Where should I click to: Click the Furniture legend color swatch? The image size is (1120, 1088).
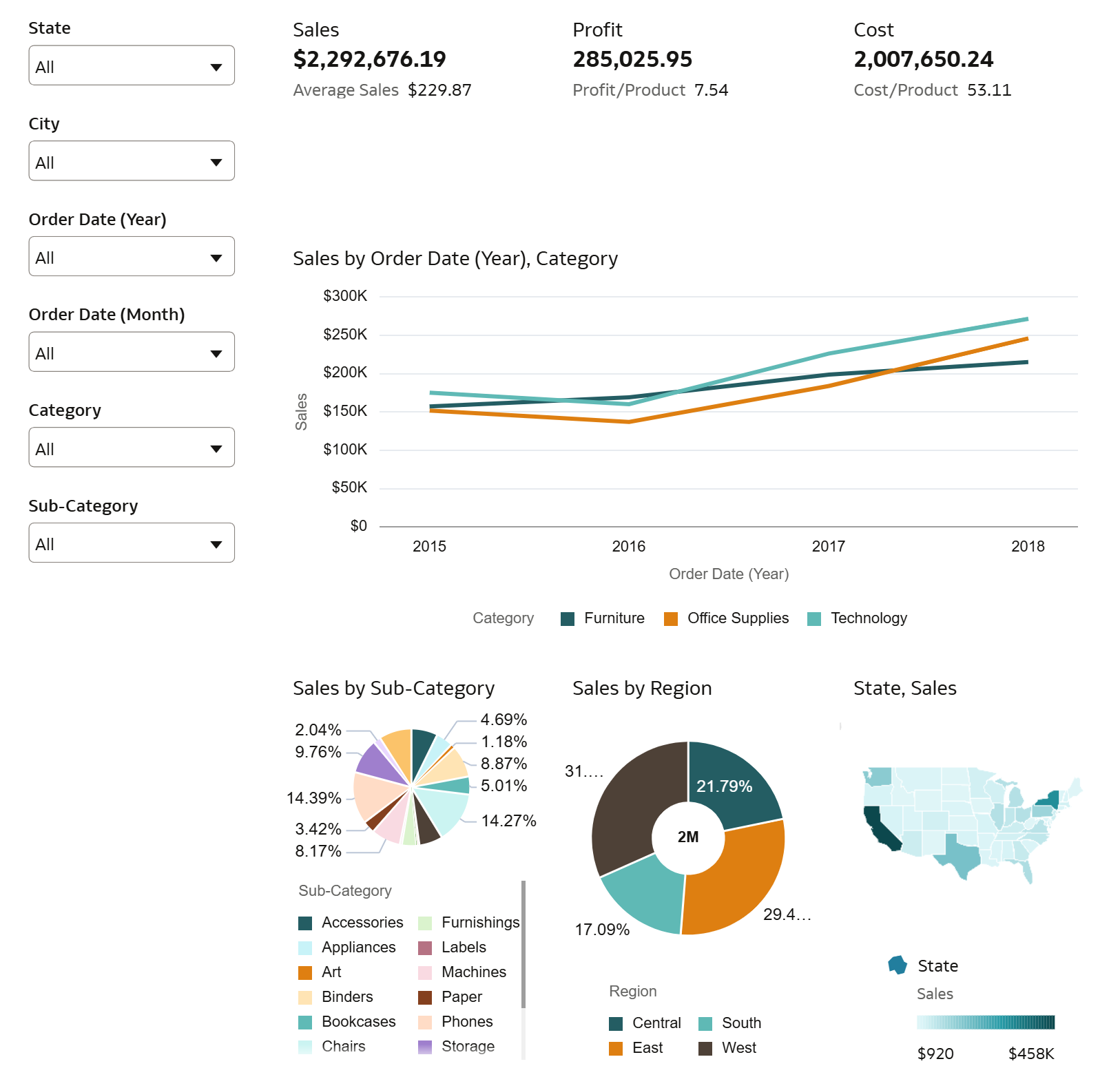click(x=568, y=619)
